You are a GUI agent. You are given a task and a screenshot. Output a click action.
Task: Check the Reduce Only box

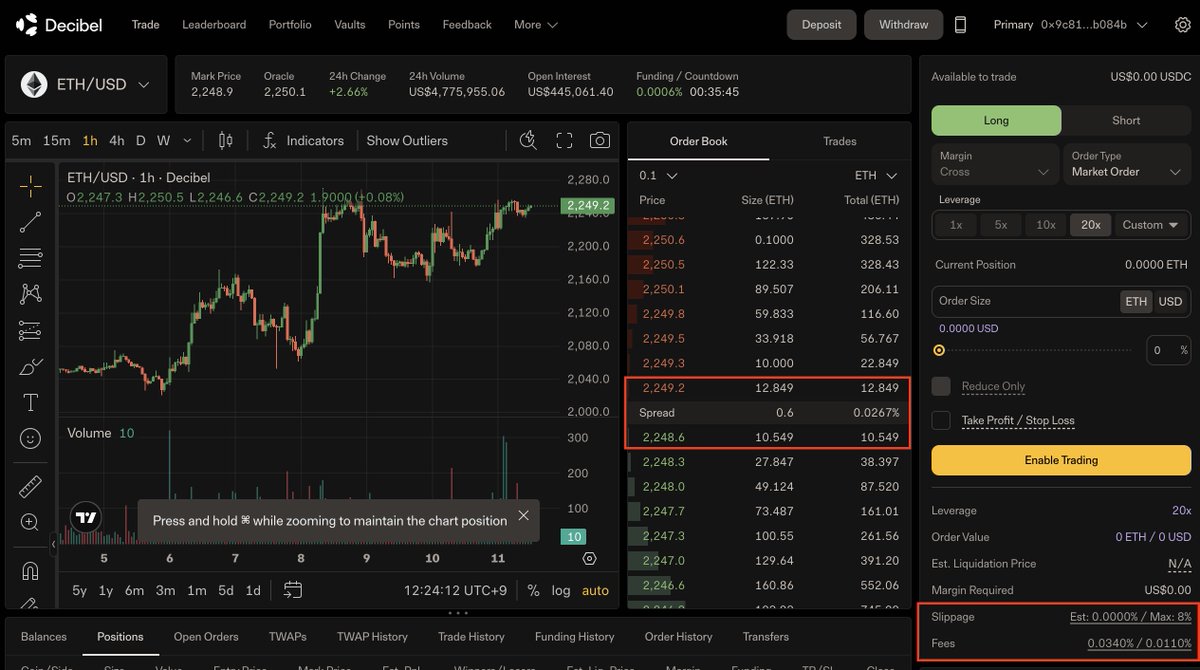pos(941,386)
